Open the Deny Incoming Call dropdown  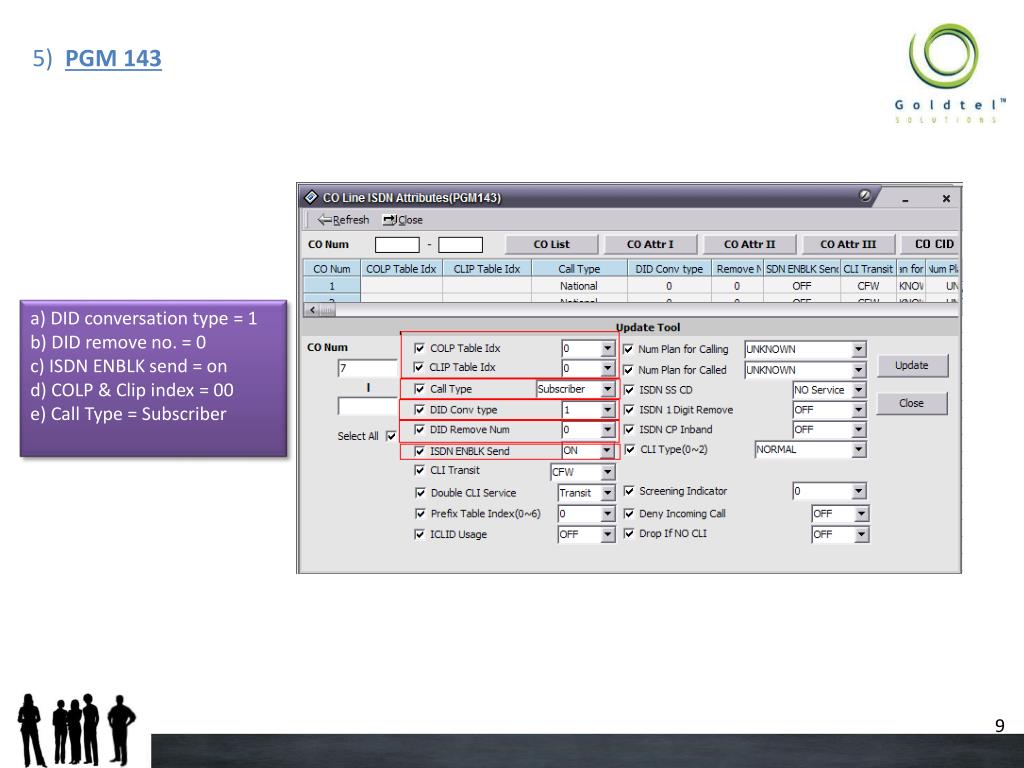coord(861,514)
